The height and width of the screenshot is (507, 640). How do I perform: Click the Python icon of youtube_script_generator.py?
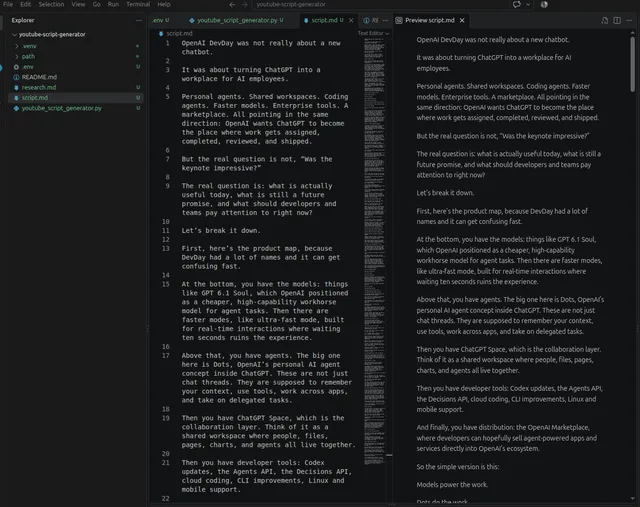(x=16, y=108)
